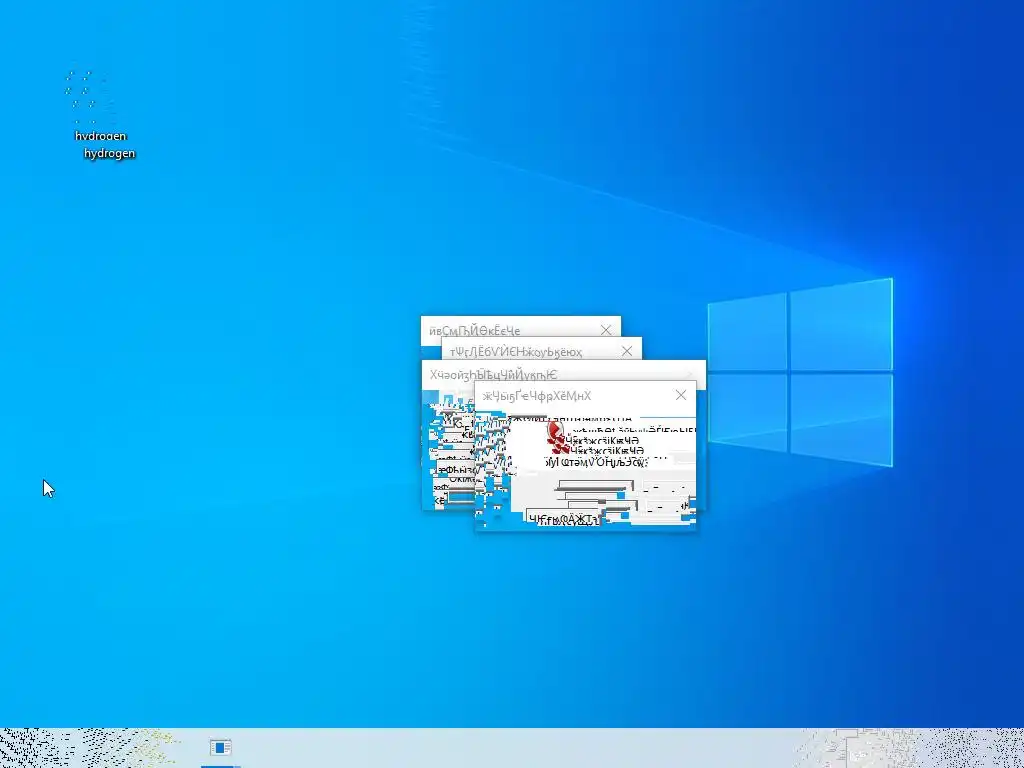Image resolution: width=1024 pixels, height=768 pixels.
Task: Click the running app button in the taskbar
Action: 221,748
